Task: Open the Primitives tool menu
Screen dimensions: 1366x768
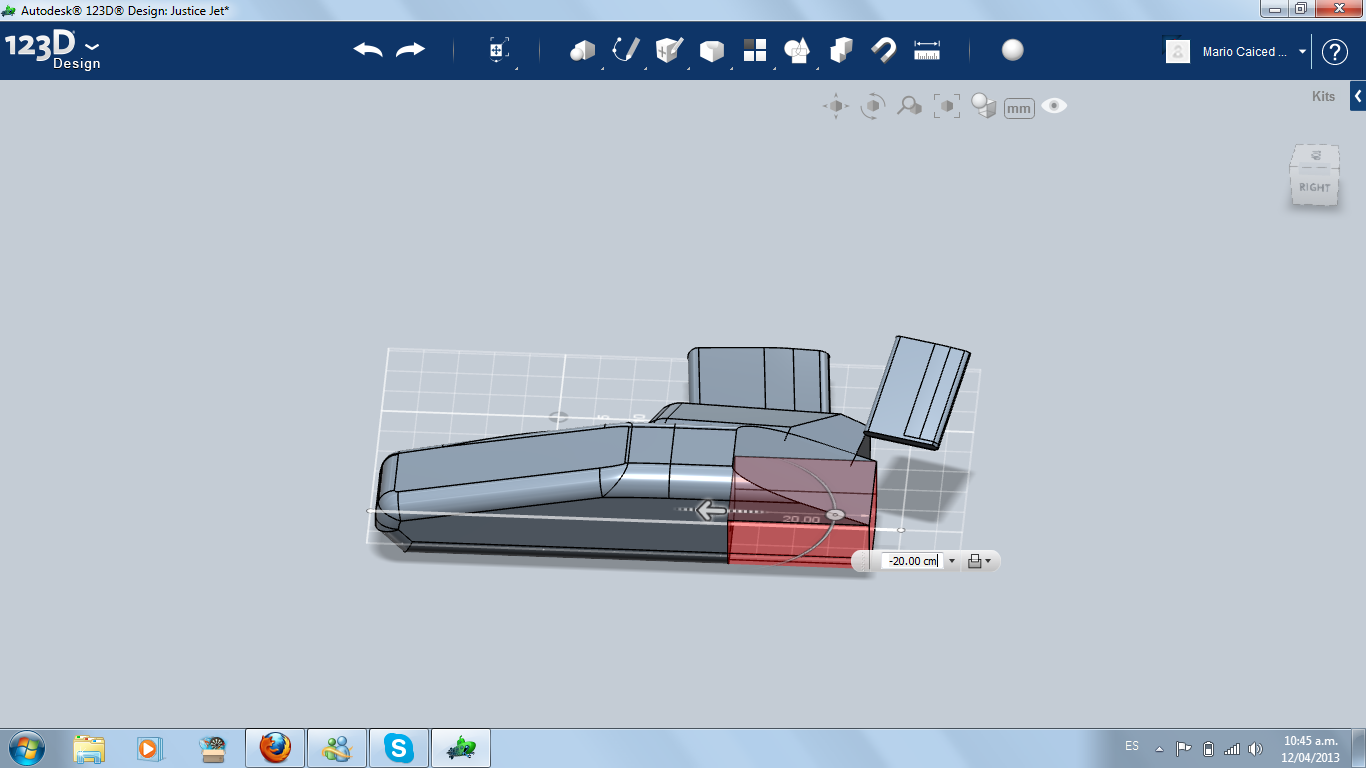Action: pyautogui.click(x=582, y=50)
